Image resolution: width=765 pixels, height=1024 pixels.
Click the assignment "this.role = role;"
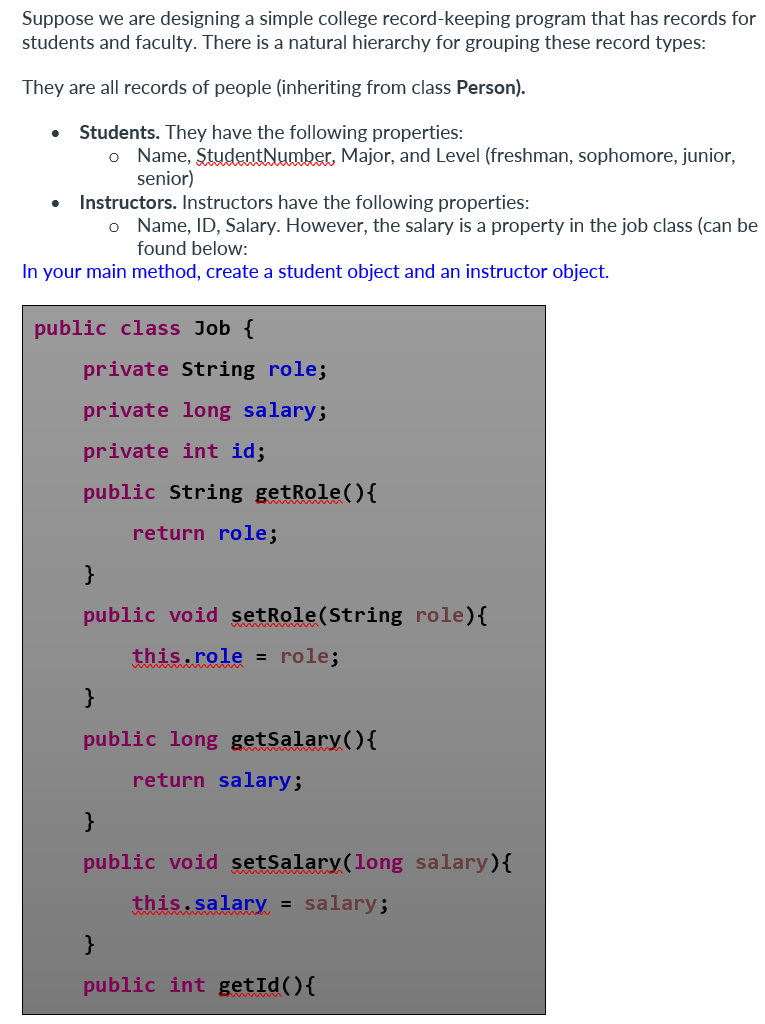236,656
